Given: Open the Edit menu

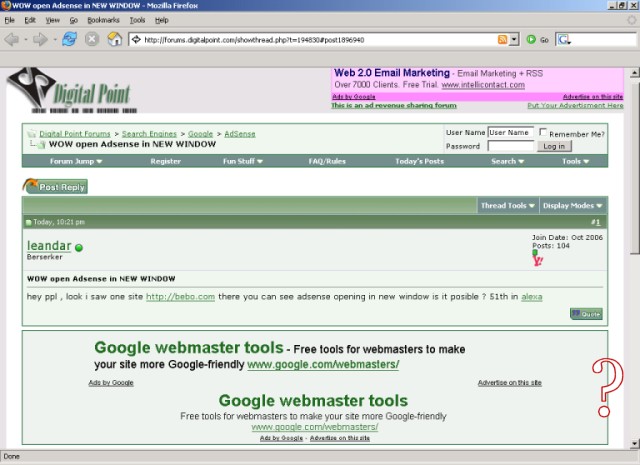Looking at the screenshot, I should click(x=30, y=20).
